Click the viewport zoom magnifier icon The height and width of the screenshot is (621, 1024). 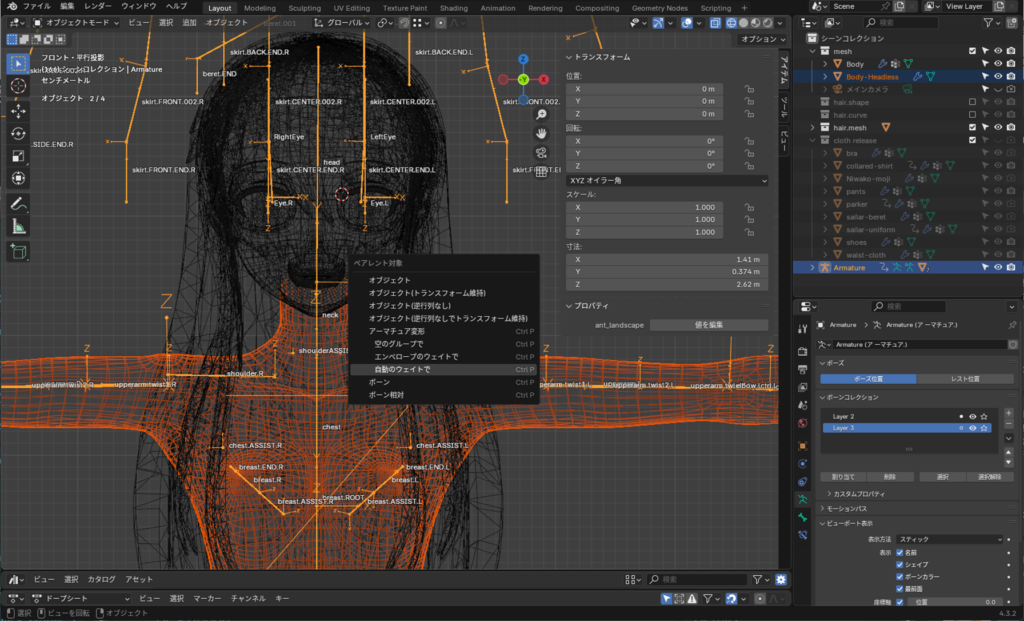click(541, 114)
